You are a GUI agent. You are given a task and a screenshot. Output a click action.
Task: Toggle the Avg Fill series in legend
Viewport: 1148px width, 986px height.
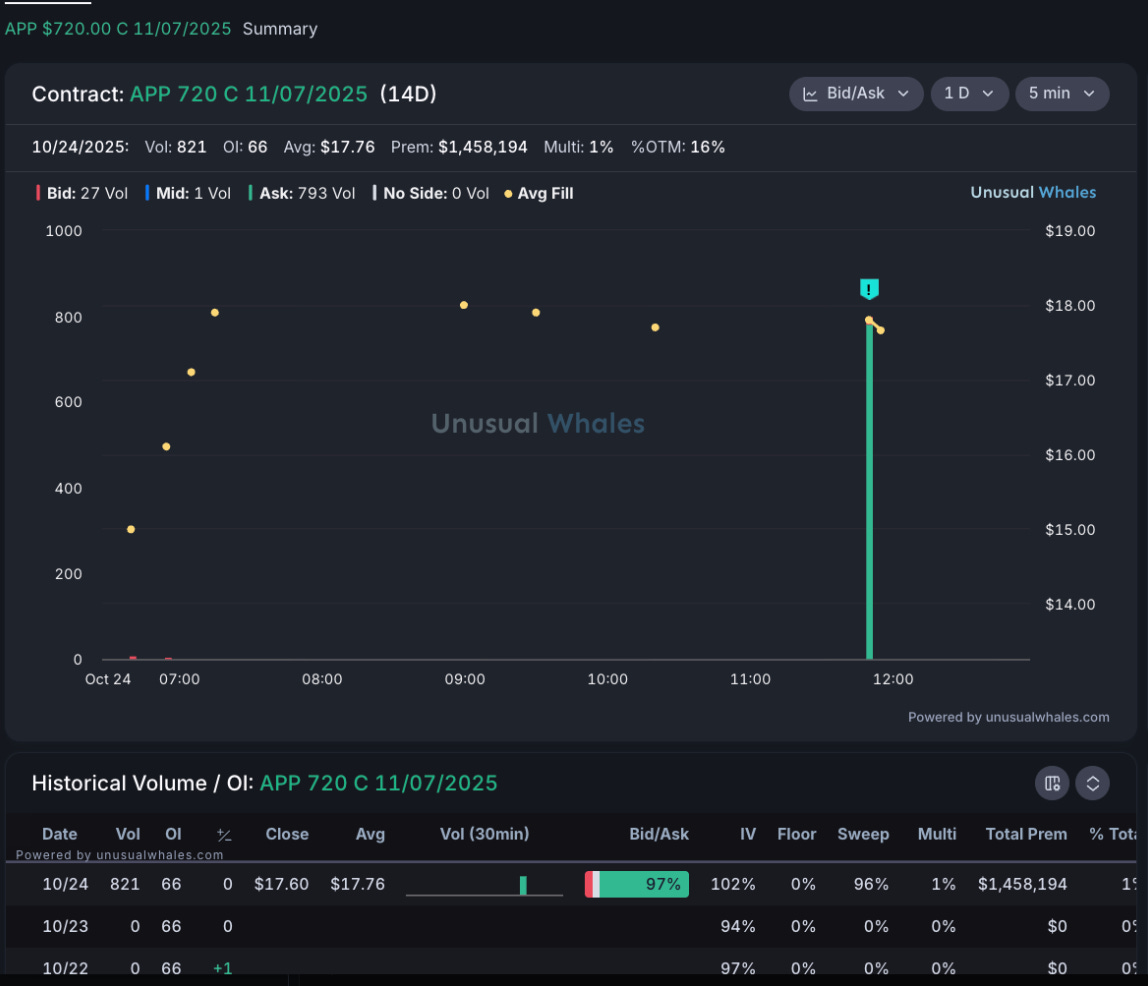tap(539, 193)
